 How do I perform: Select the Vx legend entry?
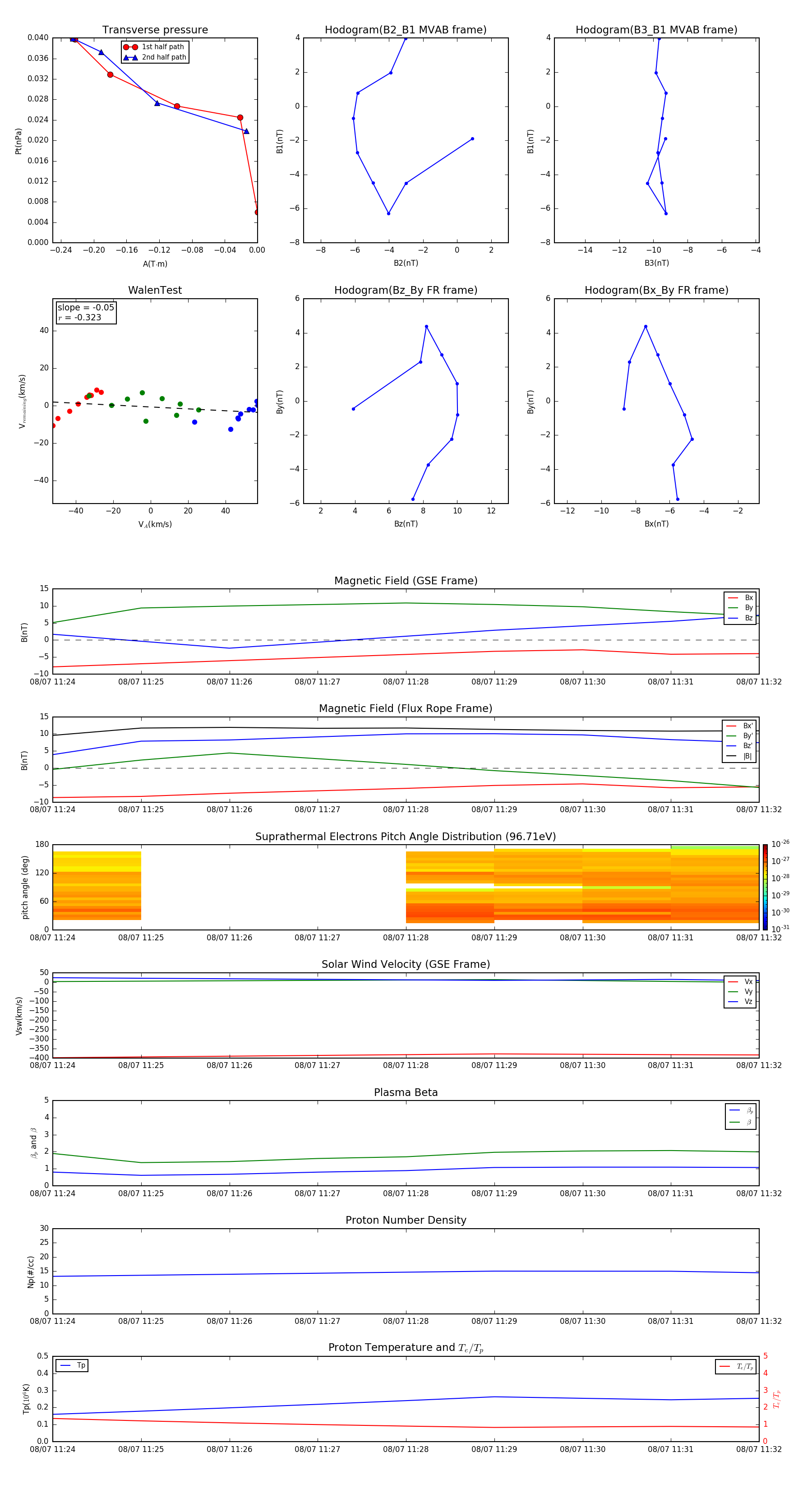click(740, 981)
